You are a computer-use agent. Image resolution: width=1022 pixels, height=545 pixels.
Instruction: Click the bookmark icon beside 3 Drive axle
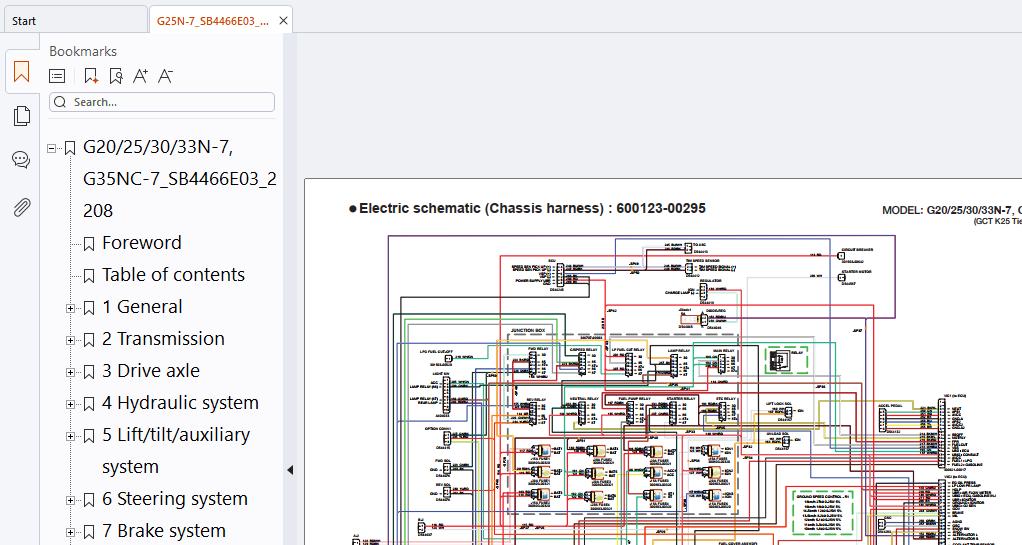click(89, 372)
